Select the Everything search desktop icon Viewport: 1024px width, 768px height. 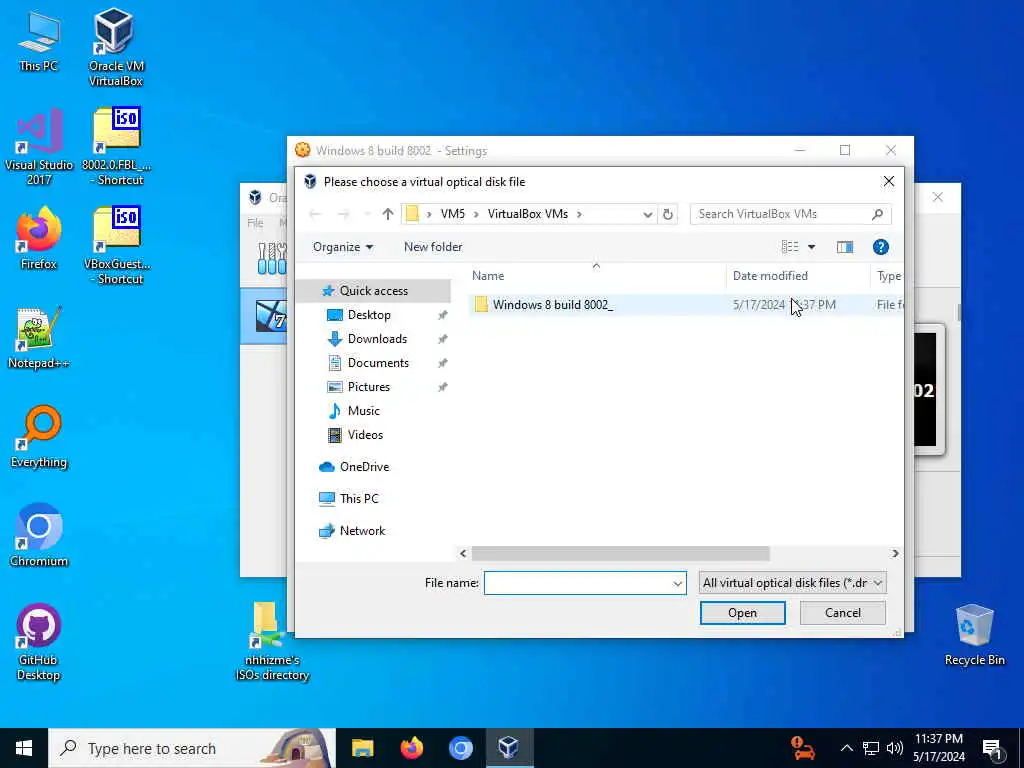pos(39,437)
